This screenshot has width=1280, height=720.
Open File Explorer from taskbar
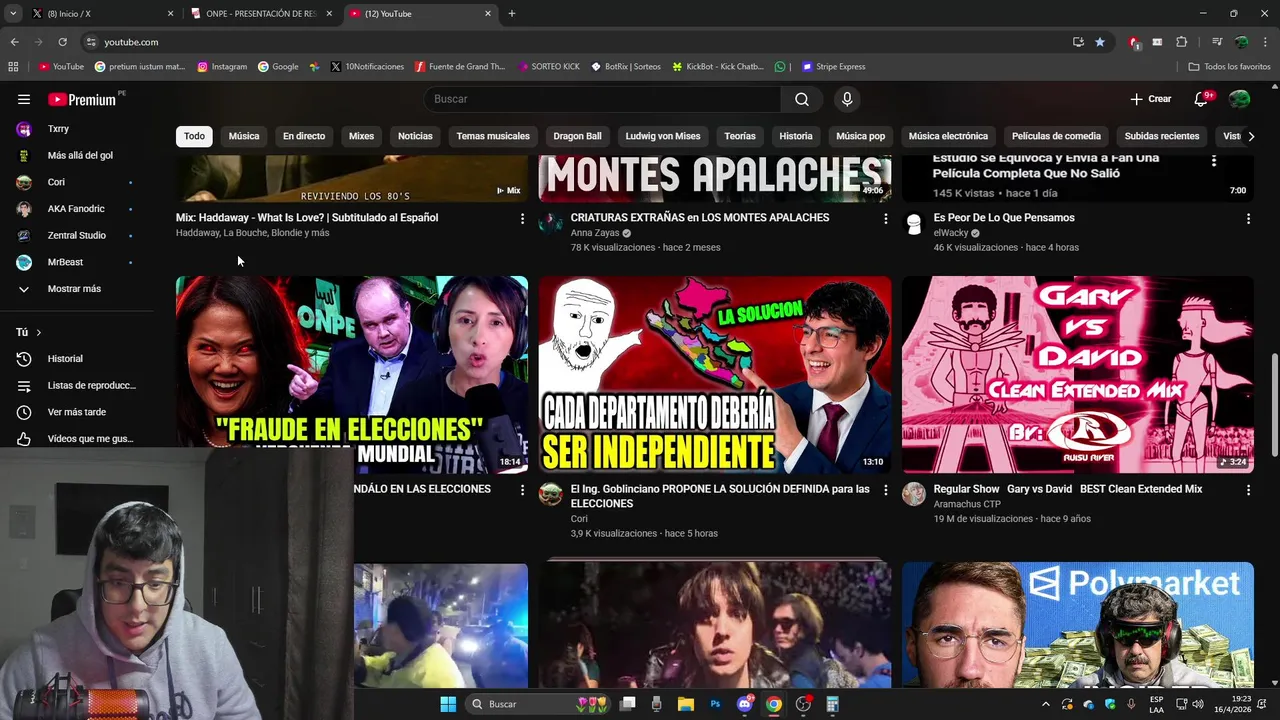point(686,704)
